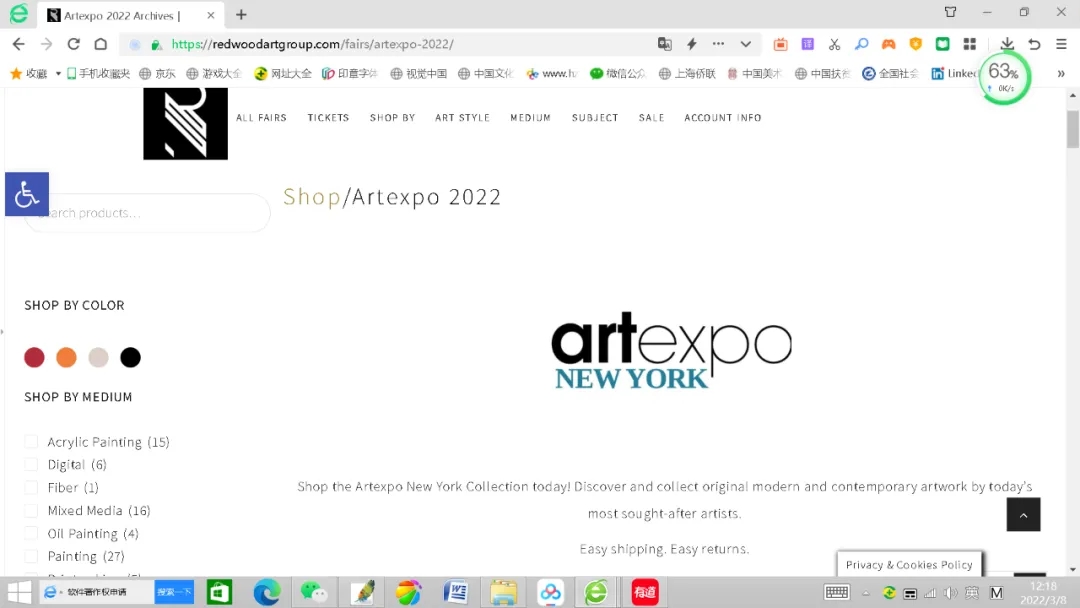Screen dimensions: 1080x608
Task: Open the SHOP BY menu
Action: 393,118
